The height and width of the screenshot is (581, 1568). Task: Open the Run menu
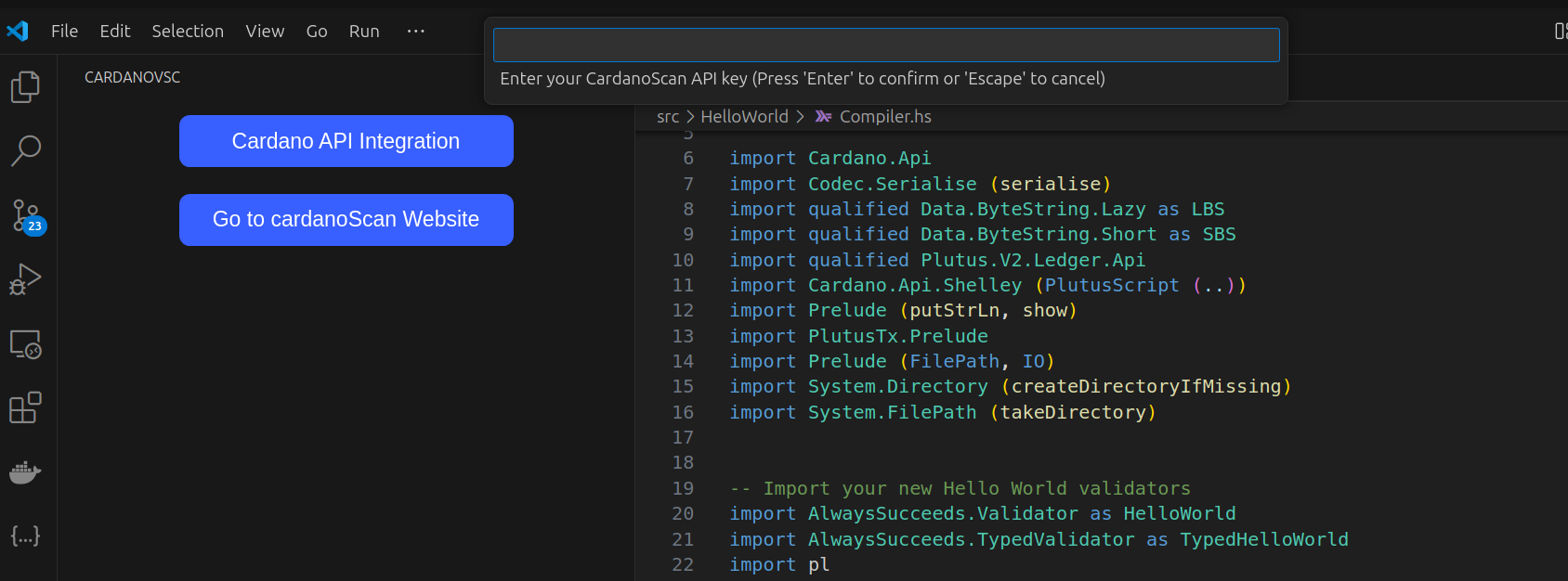(x=364, y=31)
